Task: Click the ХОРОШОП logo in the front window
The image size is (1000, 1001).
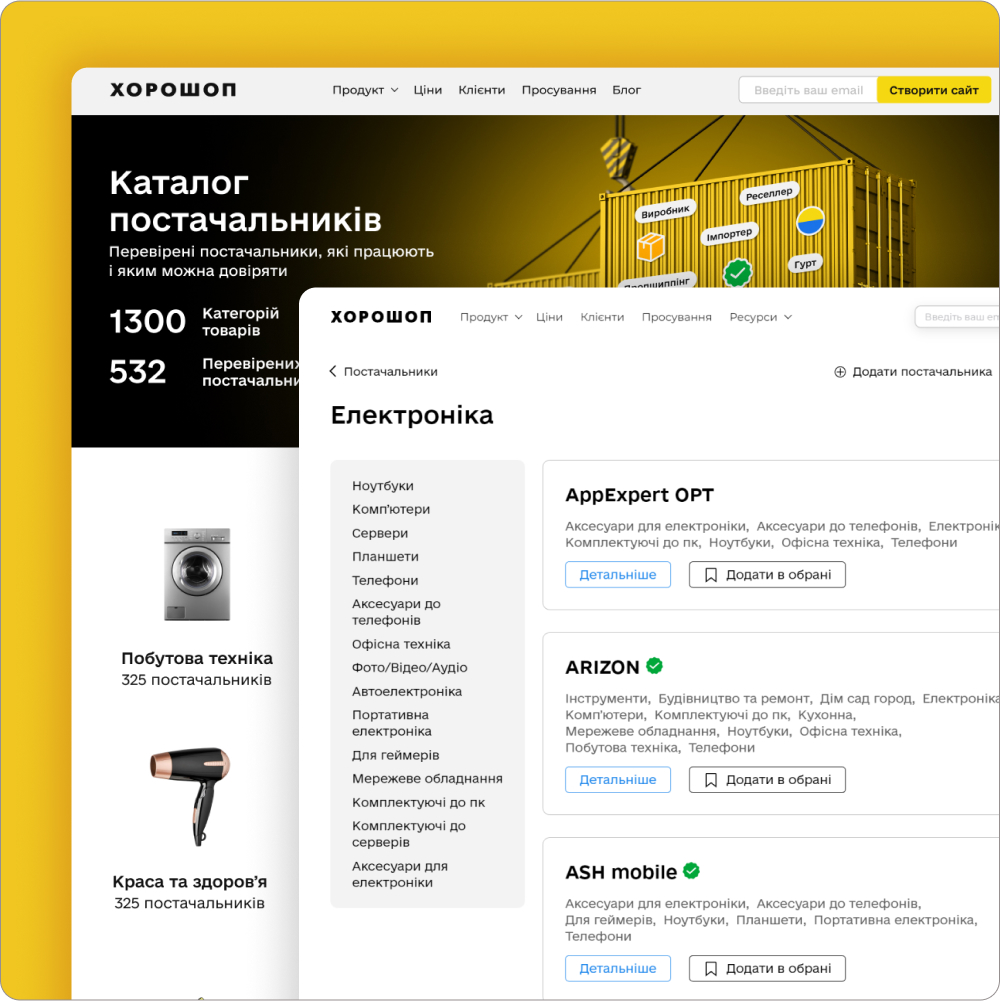Action: [x=381, y=317]
